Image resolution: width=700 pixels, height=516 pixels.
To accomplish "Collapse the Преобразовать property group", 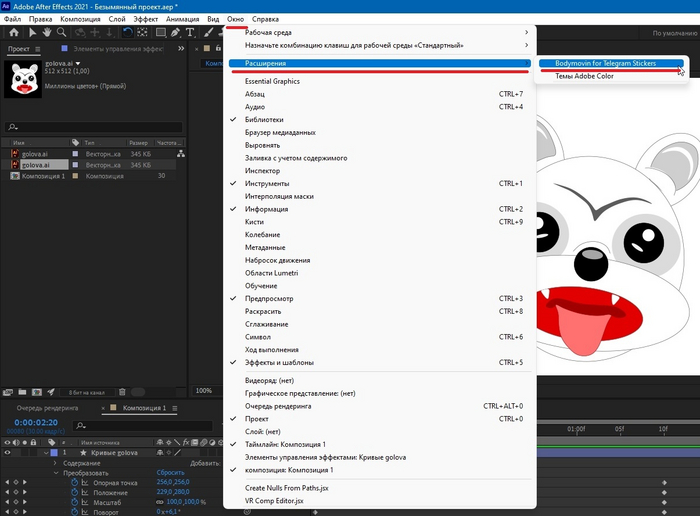I will tap(55, 473).
